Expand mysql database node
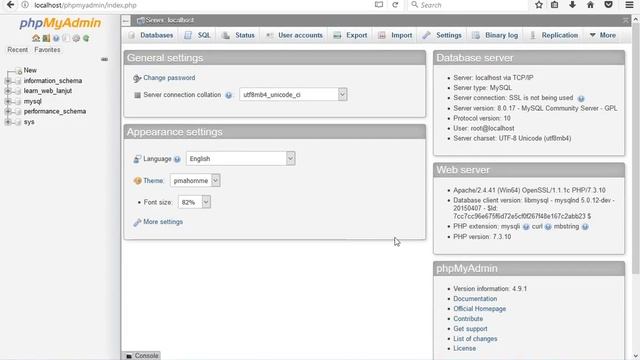Image resolution: width=640 pixels, height=360 pixels. coord(8,101)
